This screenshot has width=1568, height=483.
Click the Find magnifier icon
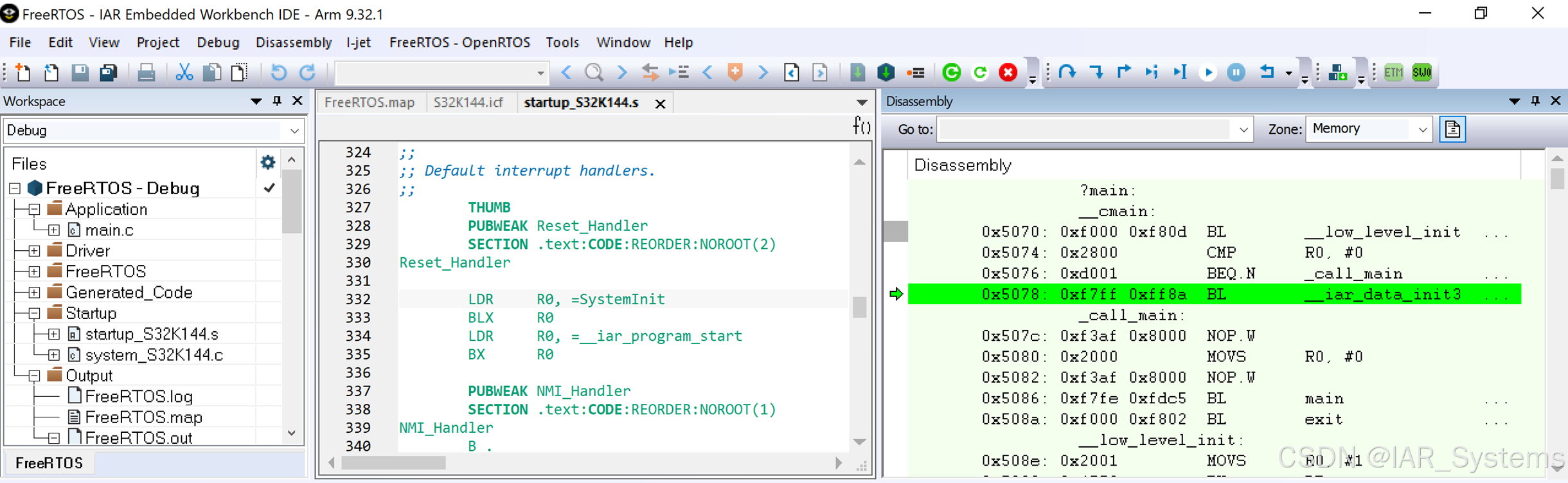[594, 72]
